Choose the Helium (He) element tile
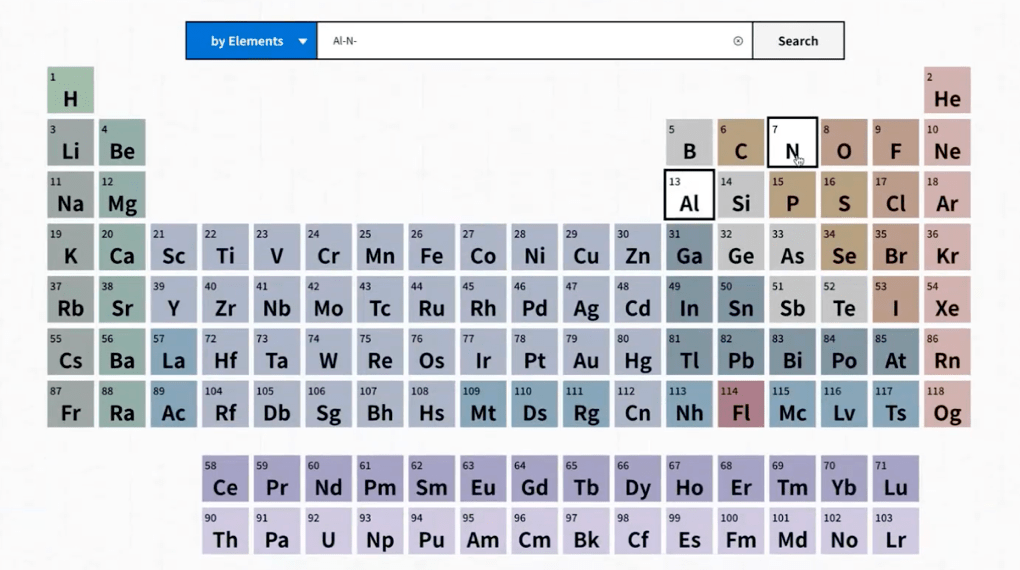Screen dimensions: 1020x570 (947, 90)
